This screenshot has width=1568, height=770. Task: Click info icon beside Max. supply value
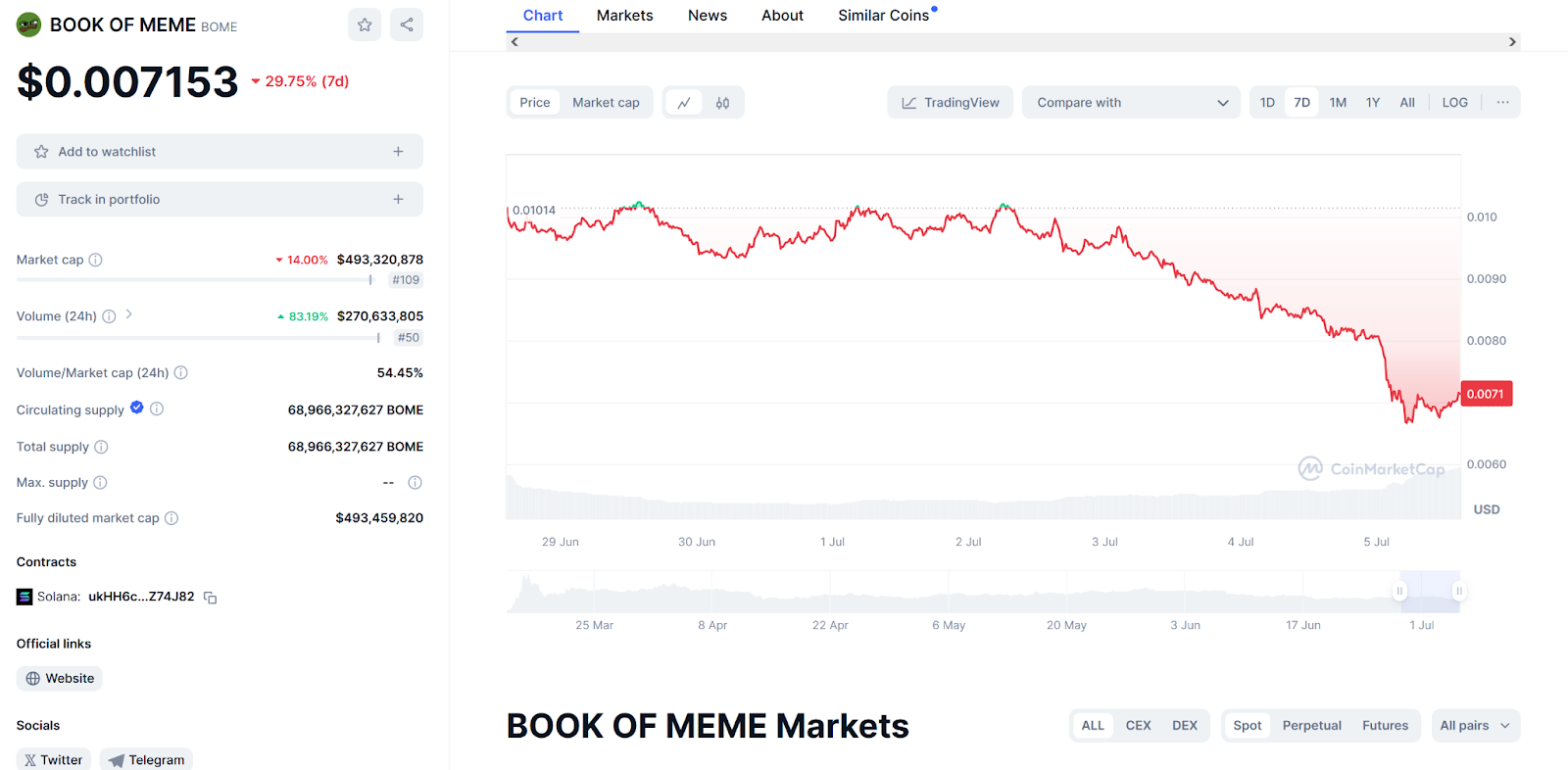pos(415,483)
